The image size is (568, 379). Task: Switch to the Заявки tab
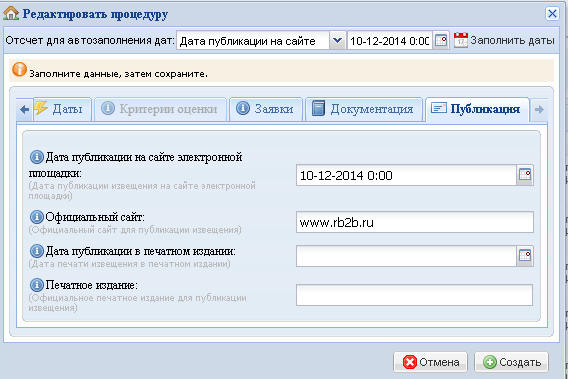coord(265,109)
